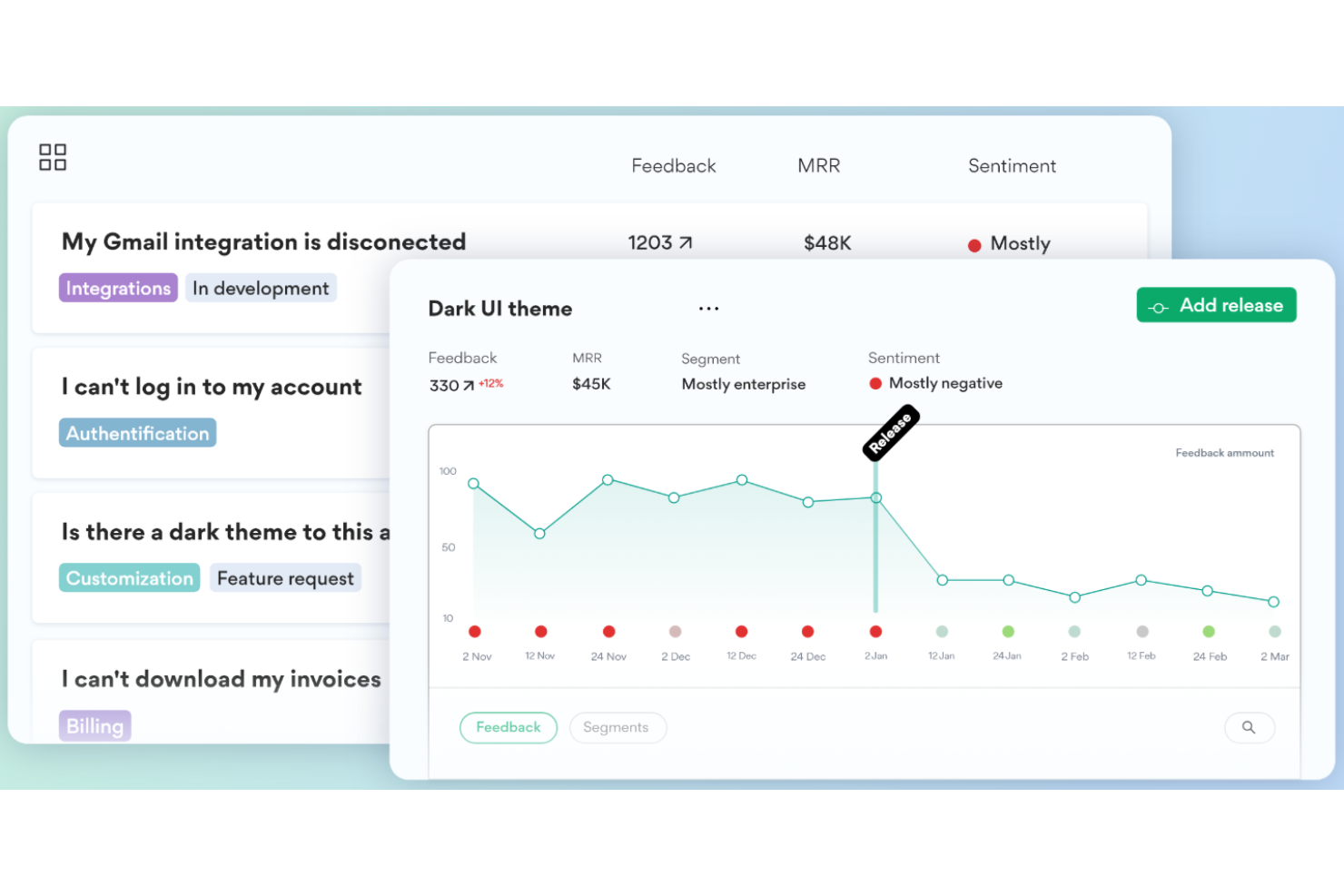Switch to the Segments tab
1344x896 pixels.
coord(618,727)
